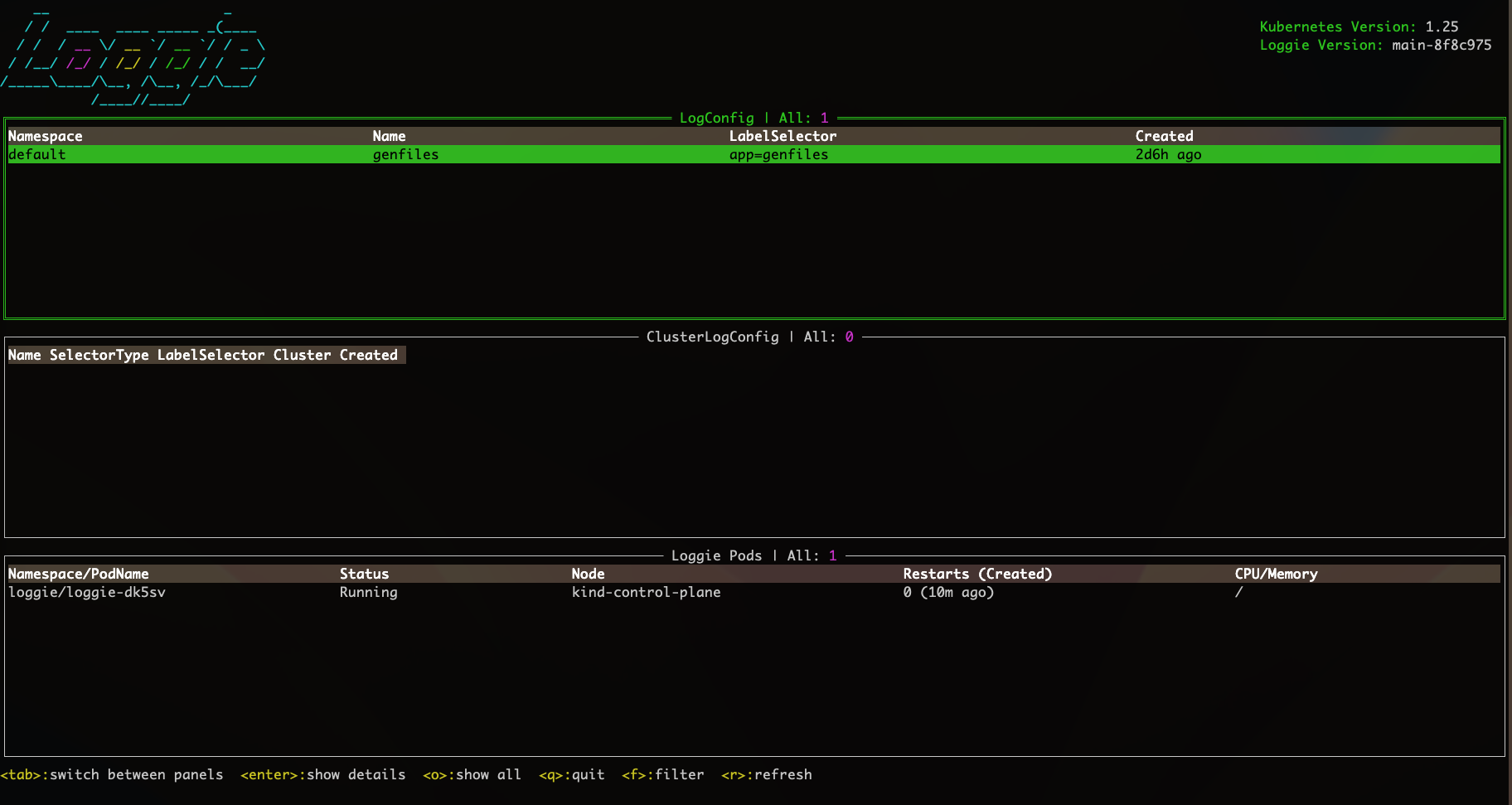
Task: Click the kind-control-plane node cell
Action: click(x=646, y=592)
